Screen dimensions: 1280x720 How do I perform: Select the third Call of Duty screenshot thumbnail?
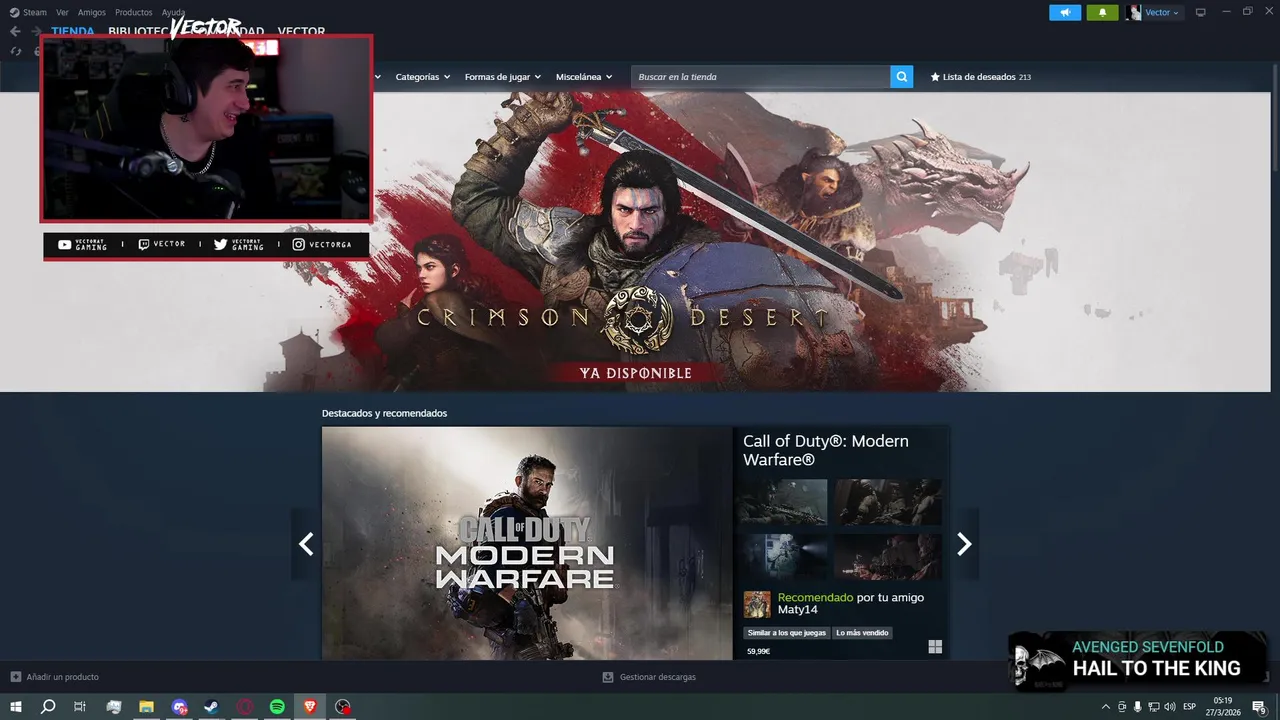point(783,556)
